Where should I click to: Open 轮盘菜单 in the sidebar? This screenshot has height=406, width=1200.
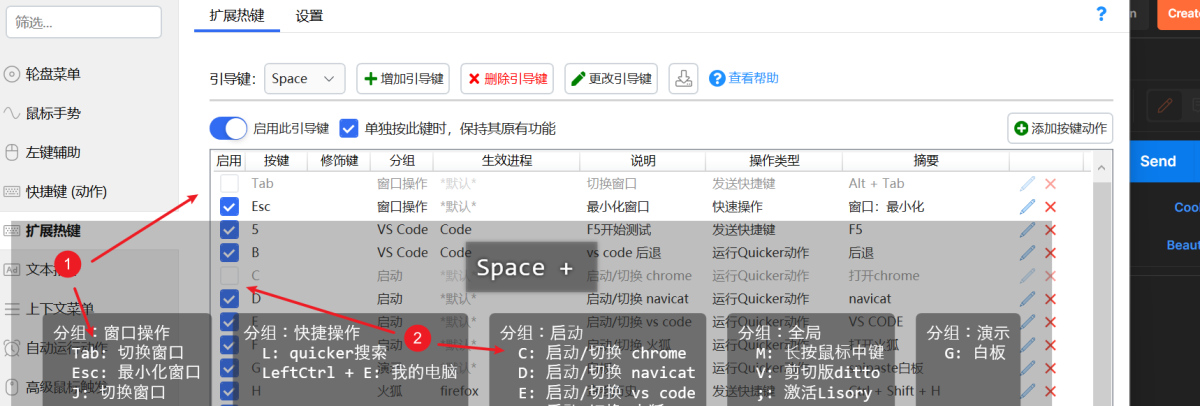point(53,74)
